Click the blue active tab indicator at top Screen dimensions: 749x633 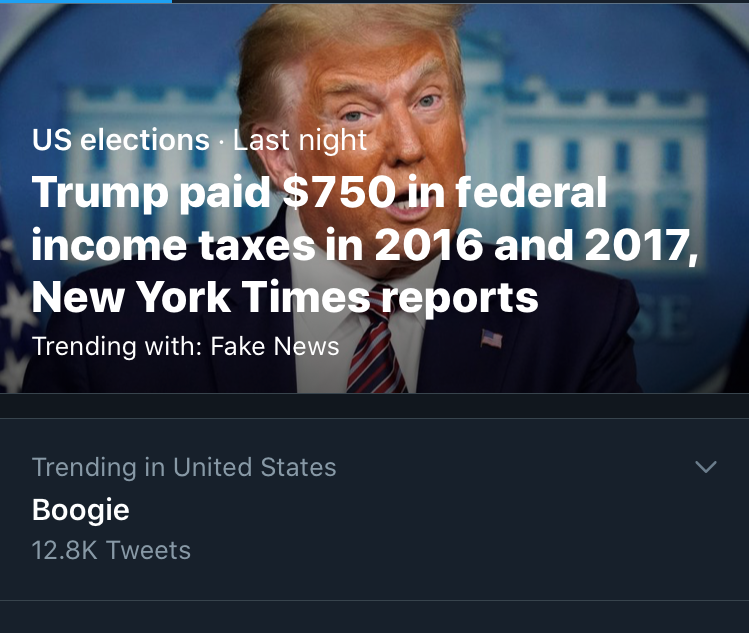pos(86,1)
